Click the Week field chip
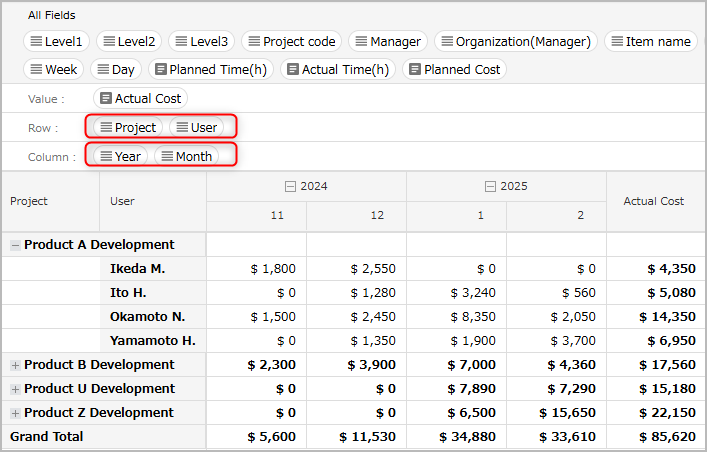The height and width of the screenshot is (452, 707). (54, 69)
